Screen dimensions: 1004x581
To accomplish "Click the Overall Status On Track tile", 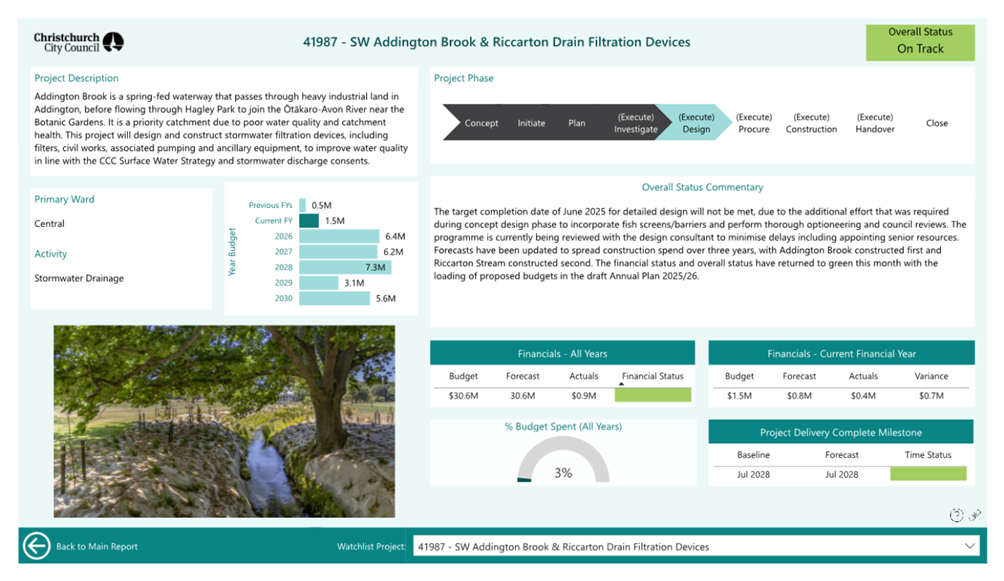I will click(920, 42).
